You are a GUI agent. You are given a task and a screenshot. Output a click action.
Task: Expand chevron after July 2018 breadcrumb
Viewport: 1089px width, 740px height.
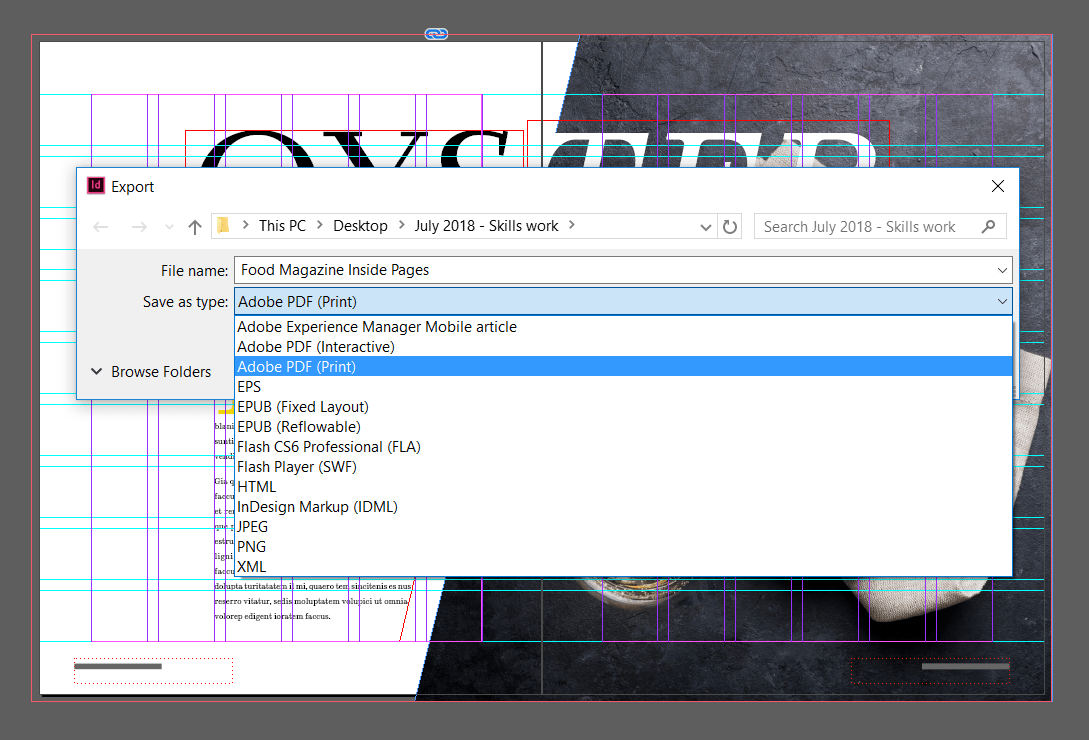[x=572, y=225]
